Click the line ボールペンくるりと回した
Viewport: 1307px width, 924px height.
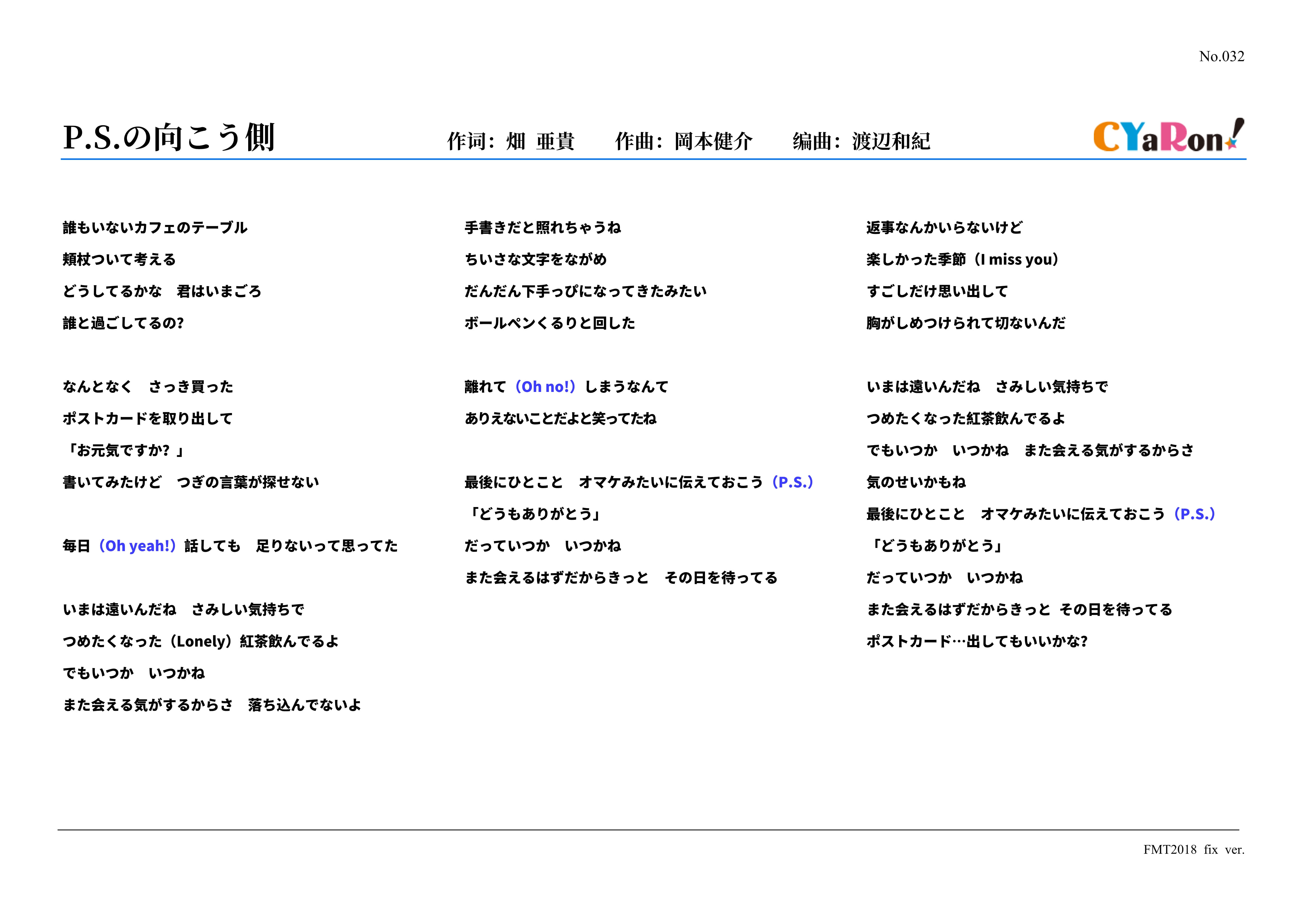click(549, 323)
